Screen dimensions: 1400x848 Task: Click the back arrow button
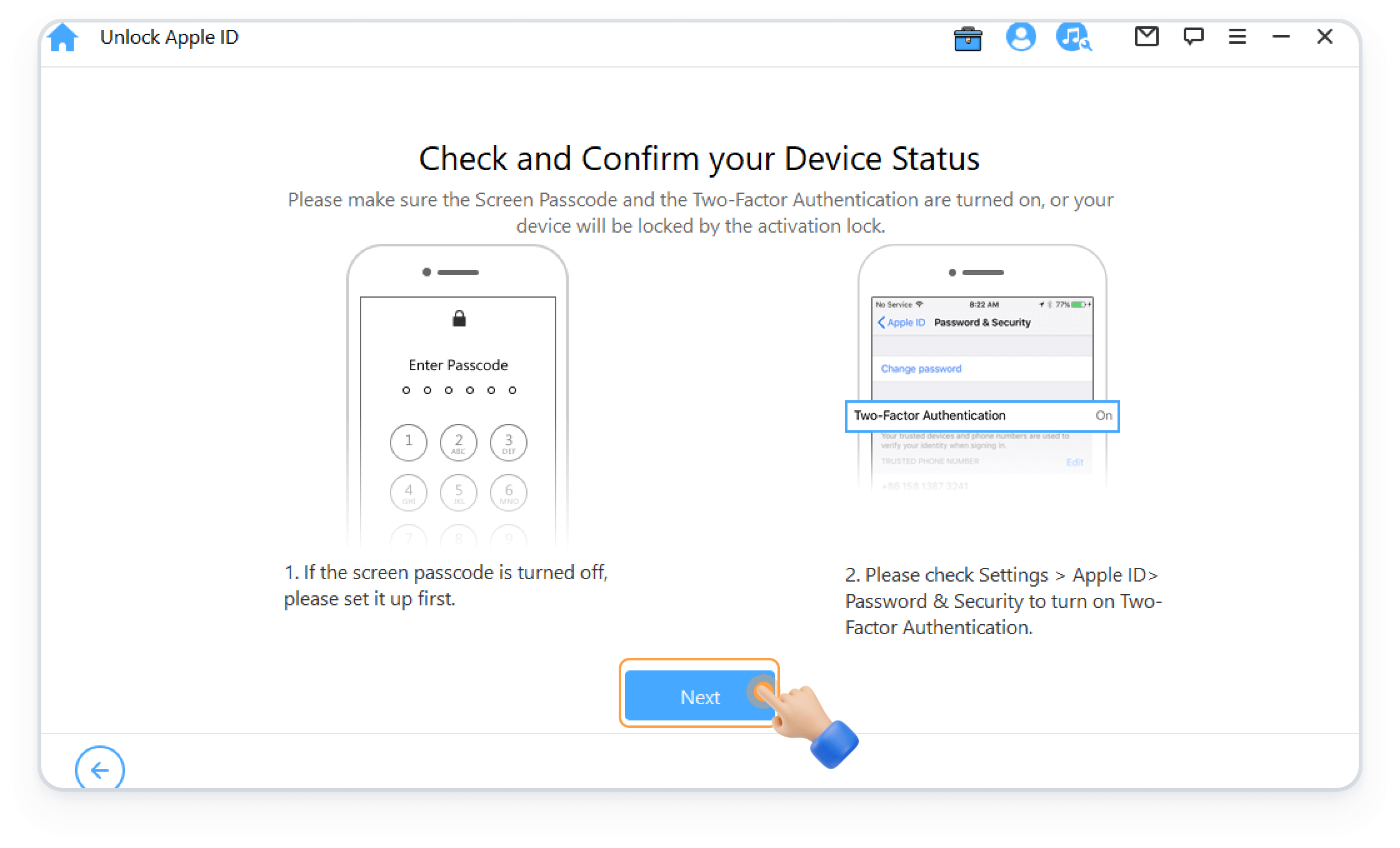tap(98, 770)
